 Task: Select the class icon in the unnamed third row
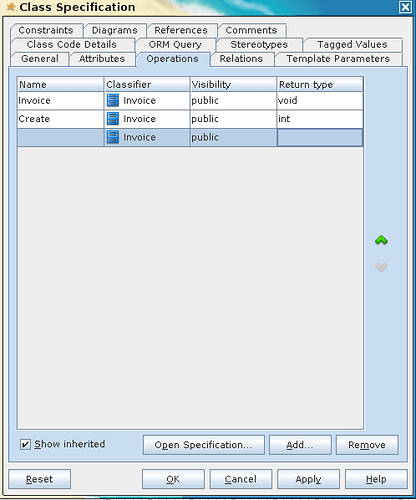pyautogui.click(x=113, y=137)
